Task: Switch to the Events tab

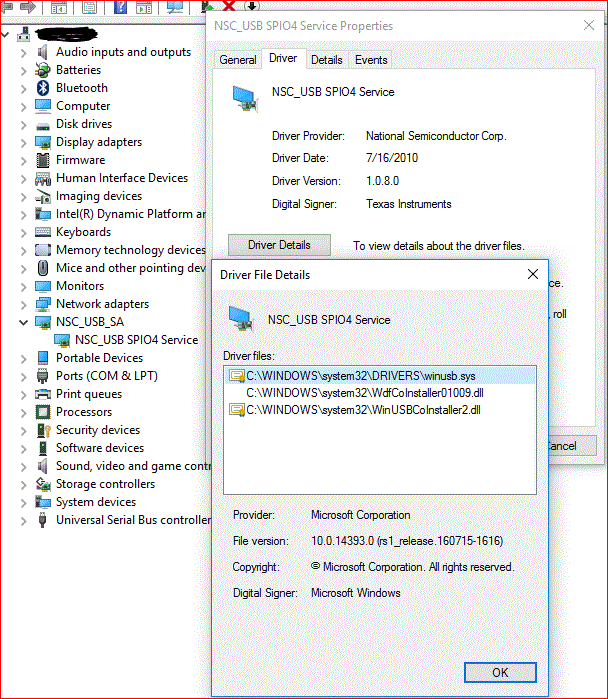Action: 371,60
